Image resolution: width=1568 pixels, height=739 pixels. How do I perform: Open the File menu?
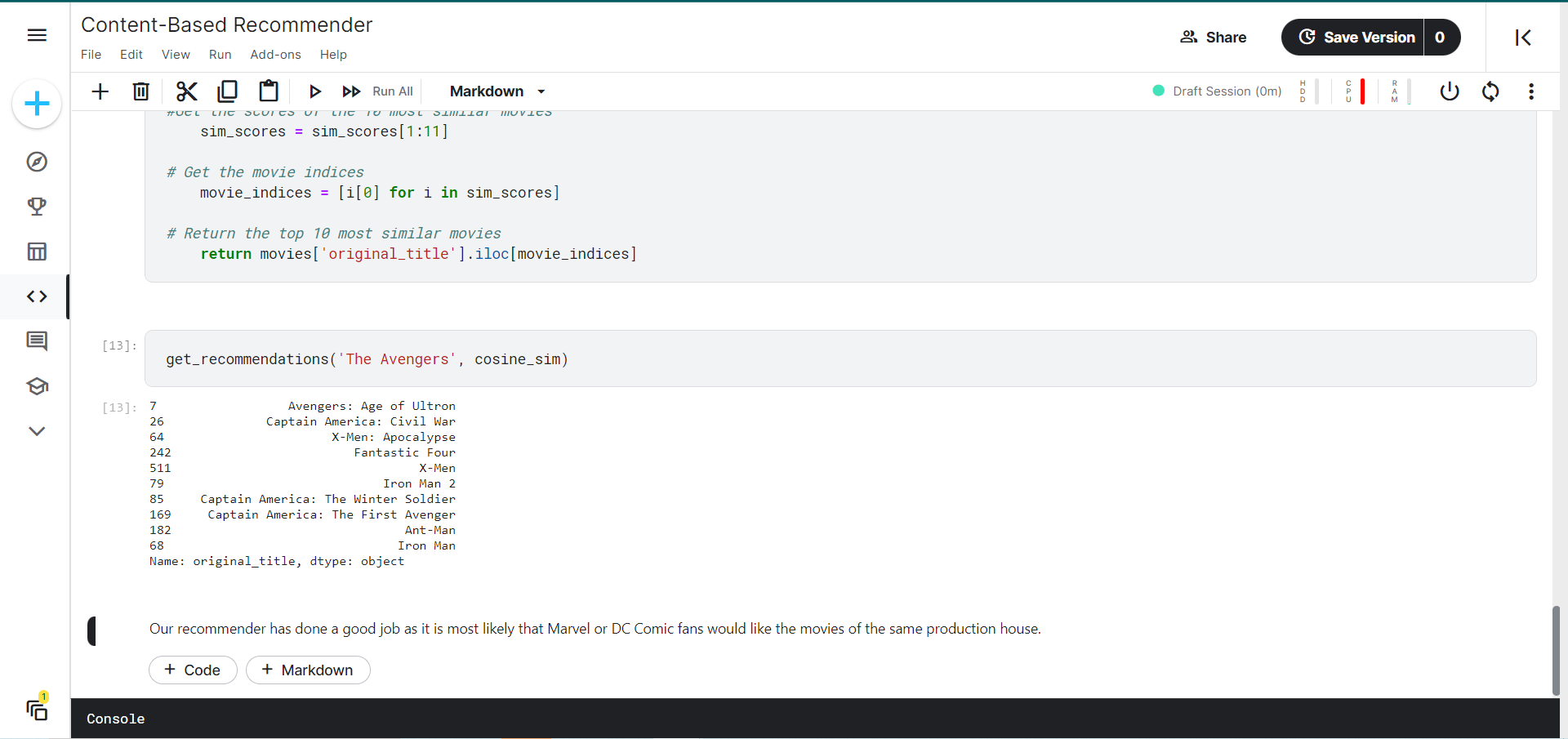(91, 55)
